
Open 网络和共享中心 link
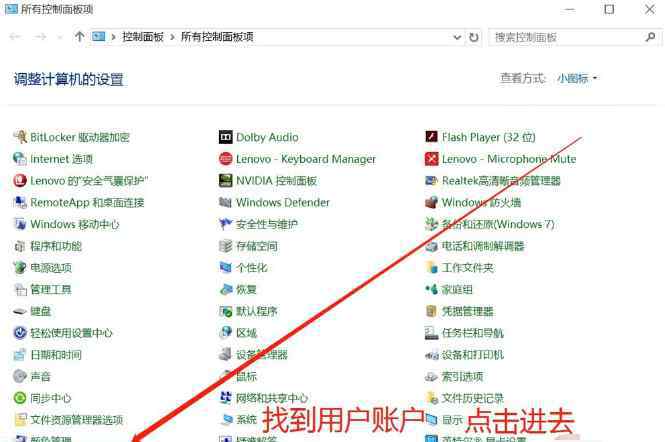(272, 398)
